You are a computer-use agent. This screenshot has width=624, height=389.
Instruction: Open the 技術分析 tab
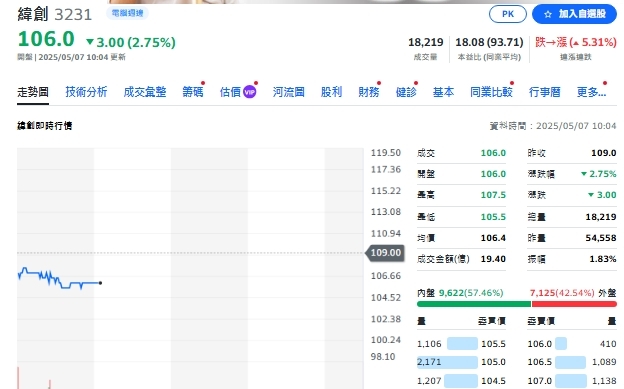(x=86, y=92)
